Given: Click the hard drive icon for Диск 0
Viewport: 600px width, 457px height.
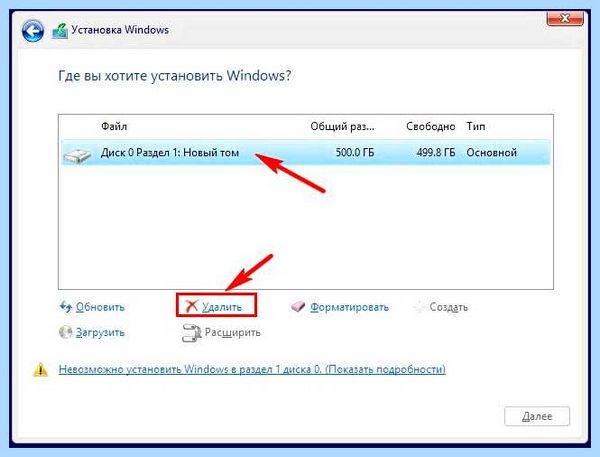Looking at the screenshot, I should click(77, 155).
